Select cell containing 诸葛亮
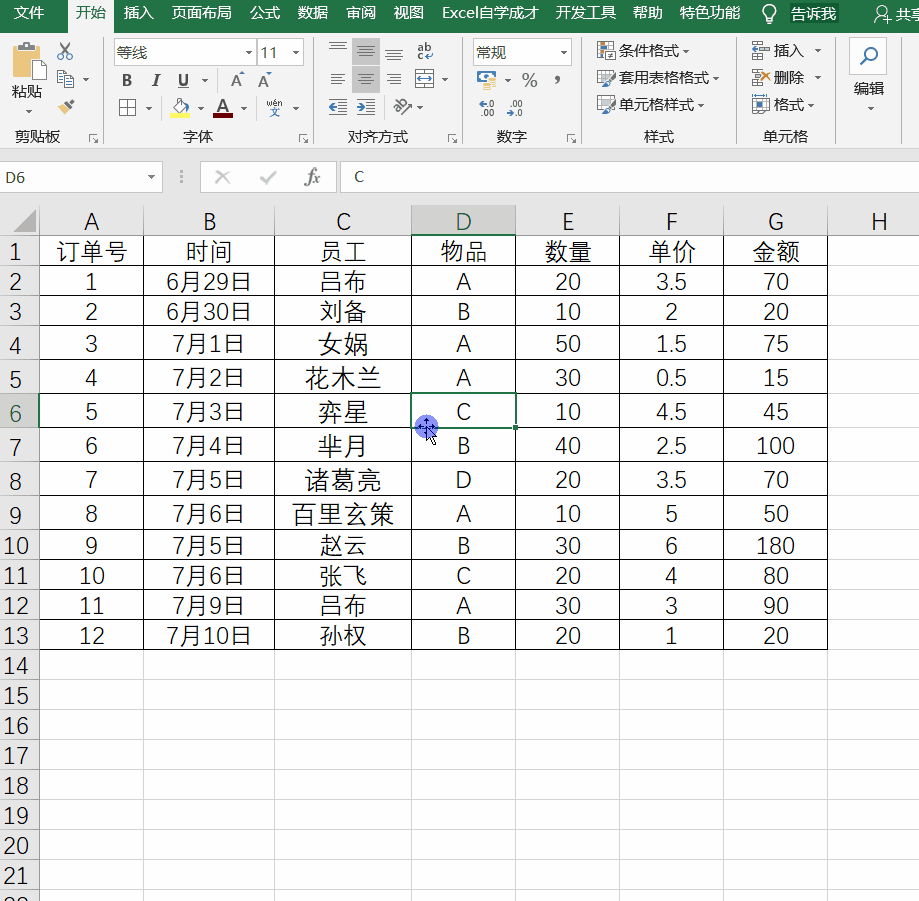This screenshot has width=919, height=901. click(343, 480)
